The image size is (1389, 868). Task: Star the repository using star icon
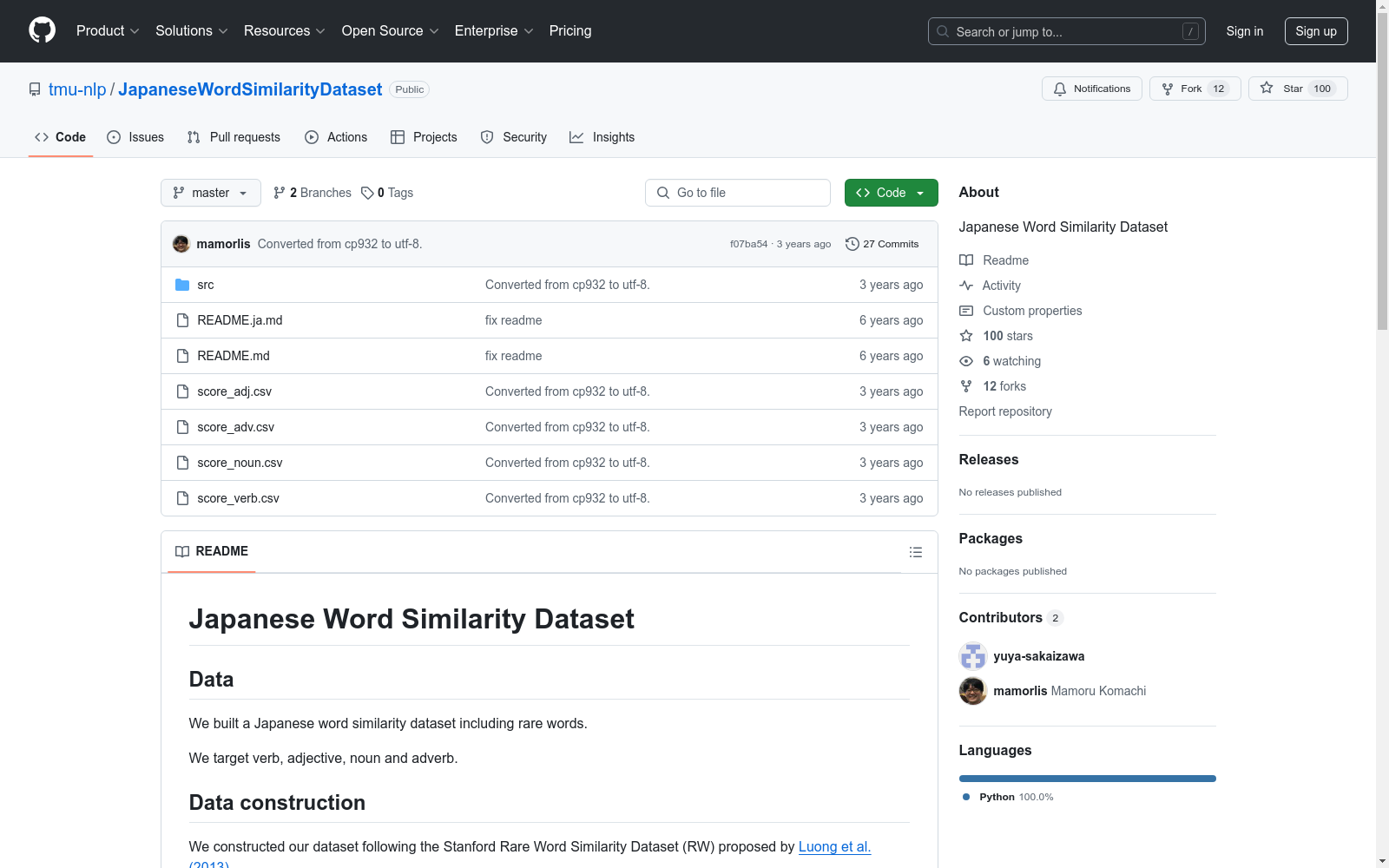[1267, 89]
